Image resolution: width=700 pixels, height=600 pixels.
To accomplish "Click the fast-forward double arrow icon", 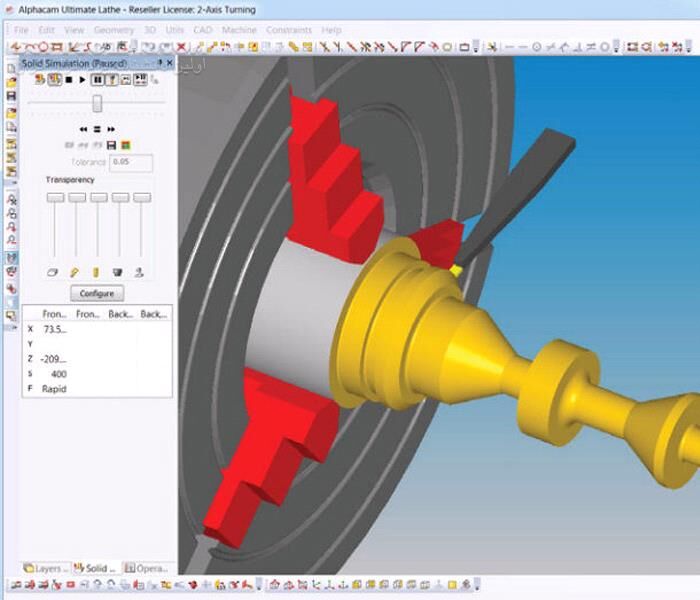I will click(x=111, y=129).
